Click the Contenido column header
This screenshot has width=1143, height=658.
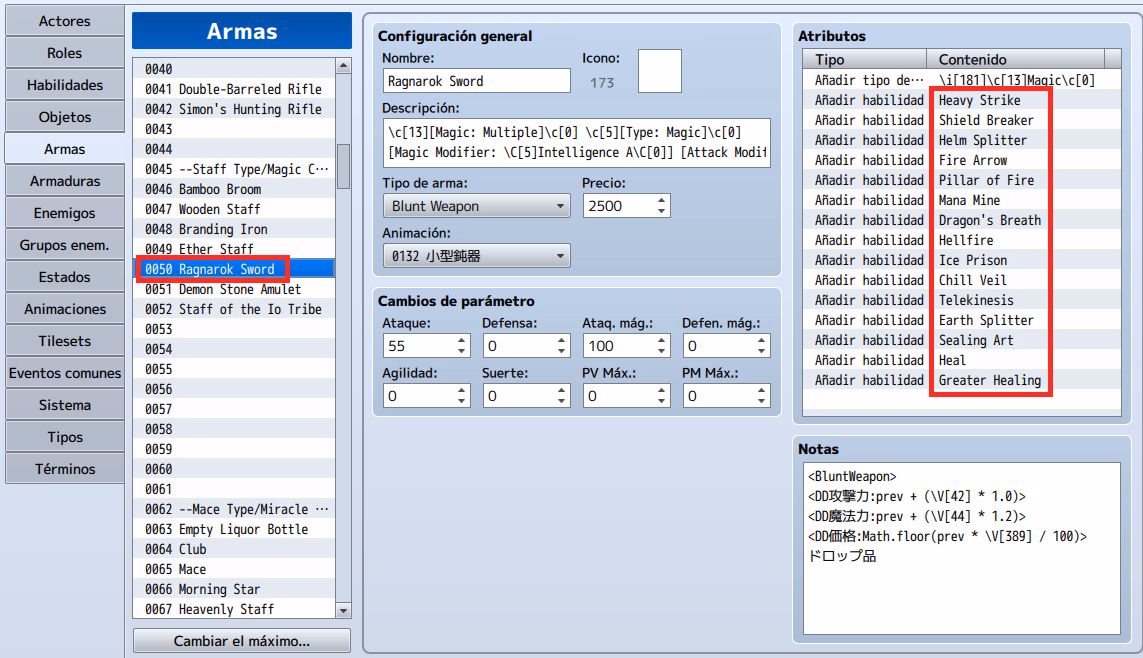point(1015,59)
